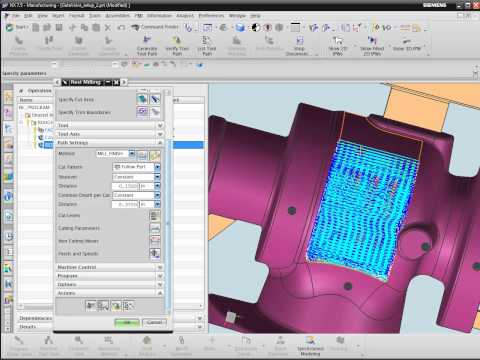Click the display icon for Specify Cut Area
Image resolution: width=480 pixels, height=360 pixels.
(155, 99)
